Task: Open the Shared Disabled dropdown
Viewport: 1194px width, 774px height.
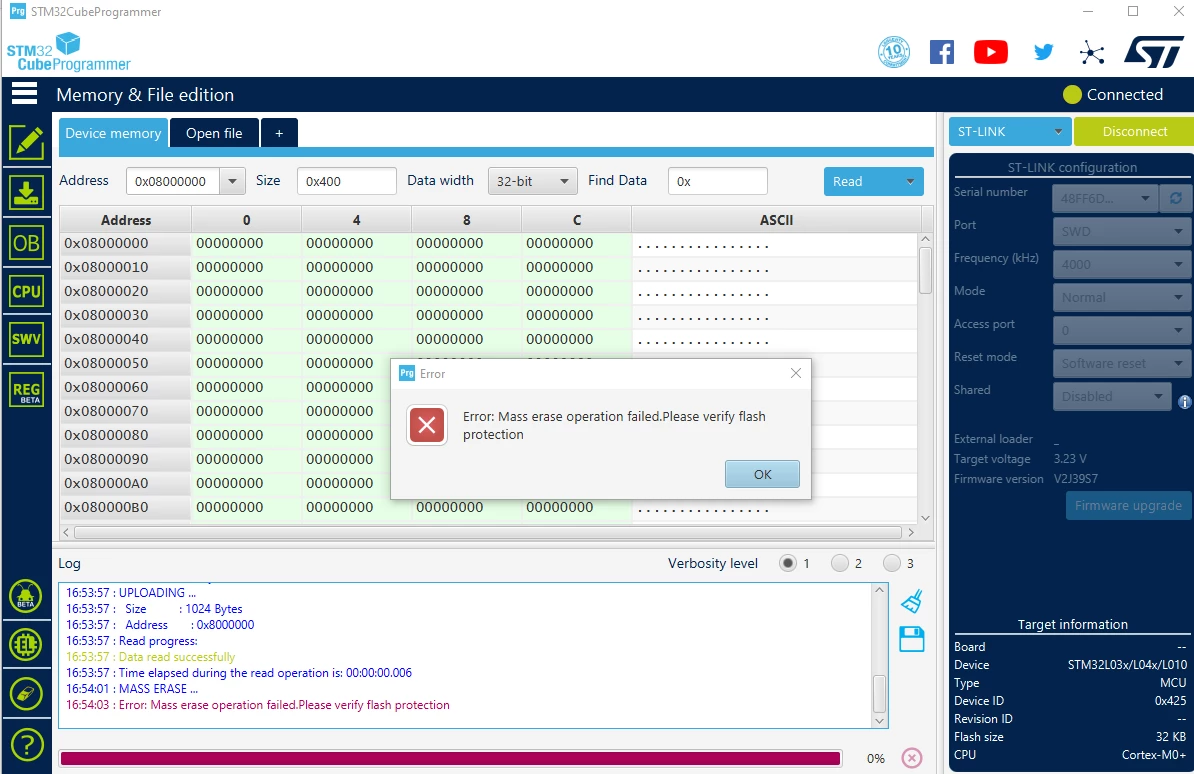Action: (1112, 396)
